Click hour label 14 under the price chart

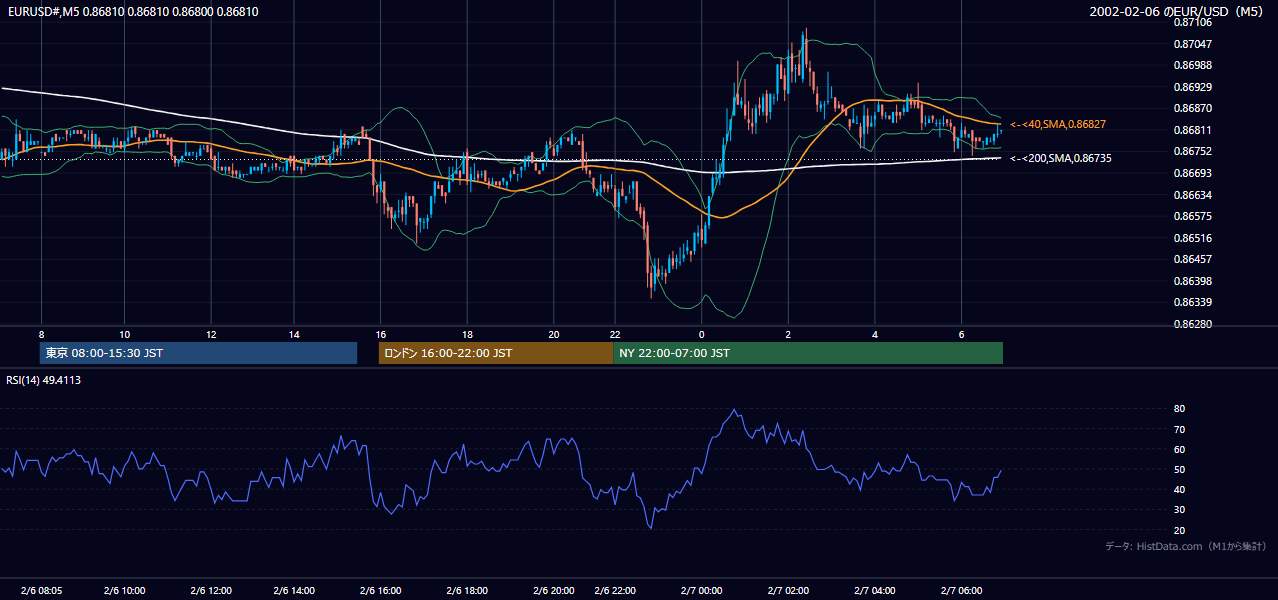click(x=294, y=334)
